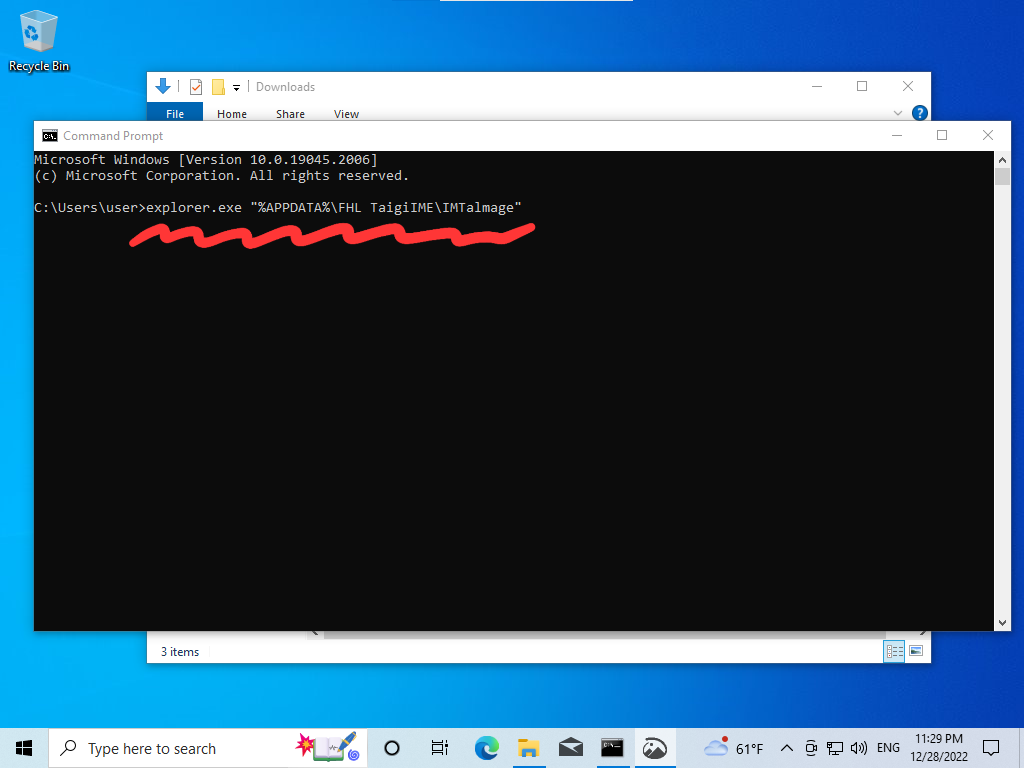Click the Command Prompt title bar icon
The image size is (1024, 768).
pos(50,136)
